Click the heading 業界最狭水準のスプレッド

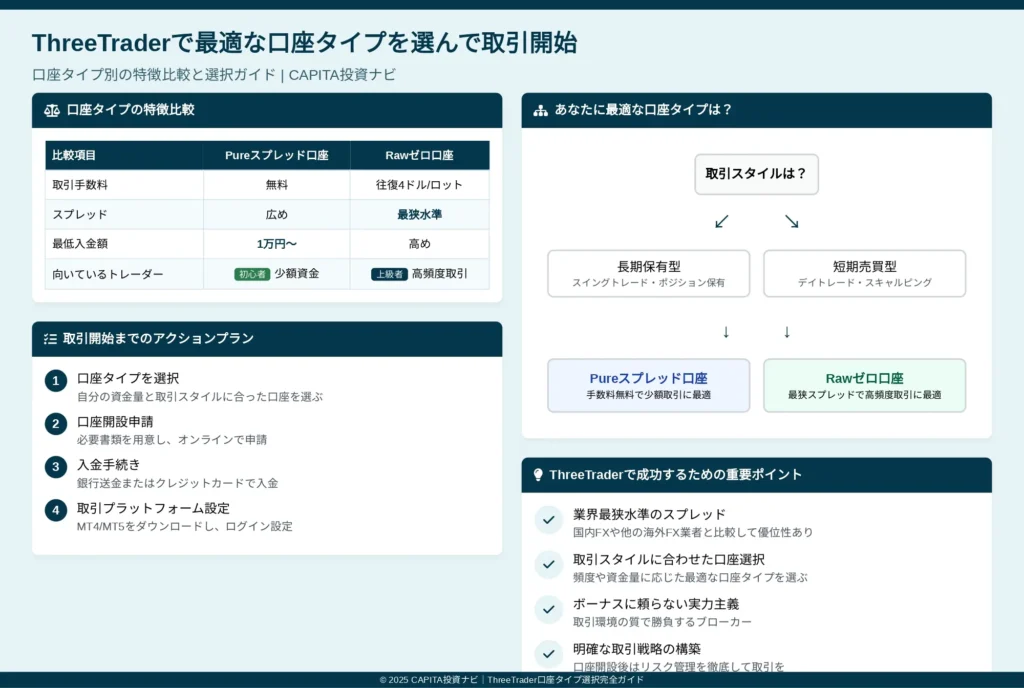pyautogui.click(x=650, y=514)
